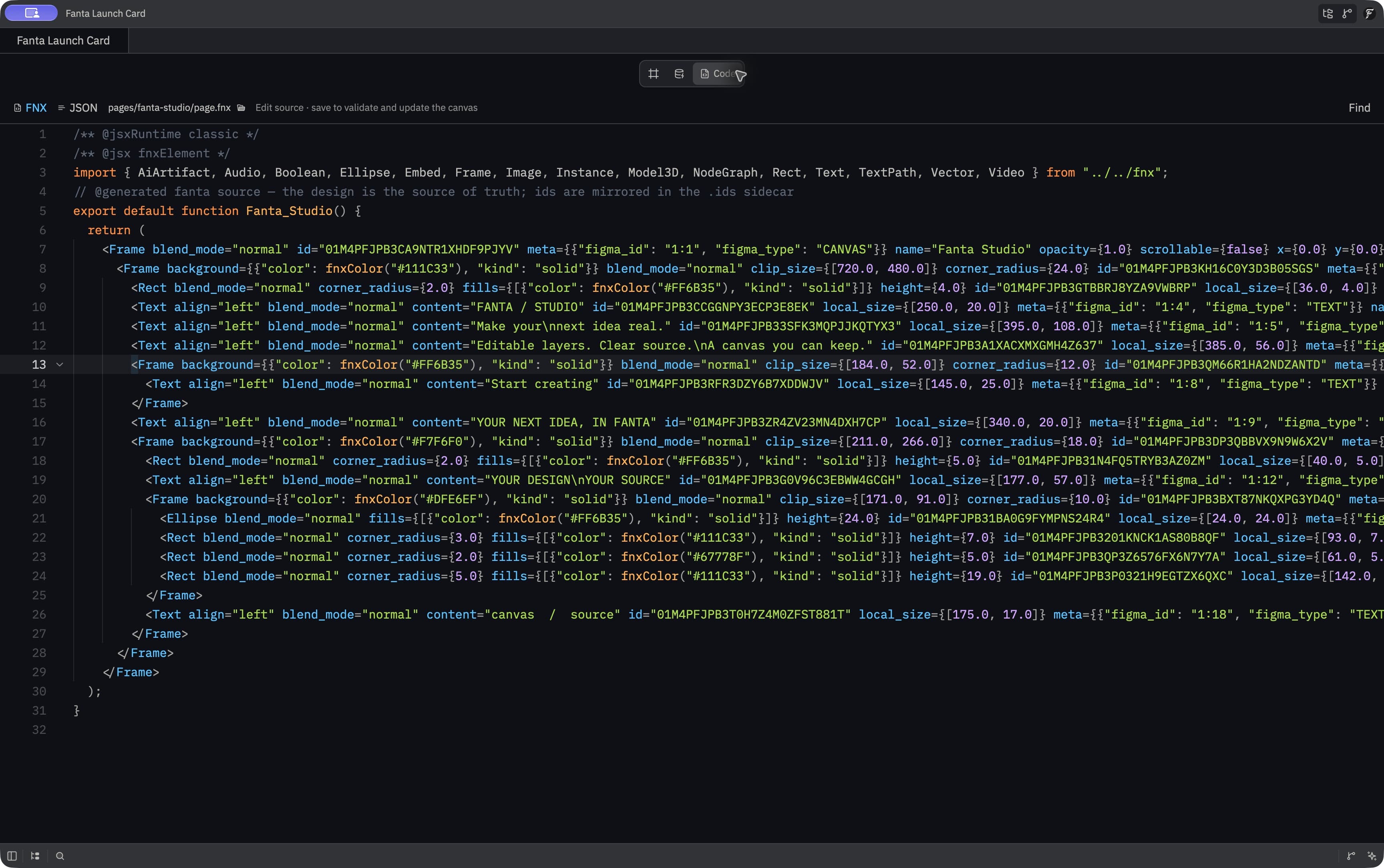Image resolution: width=1384 pixels, height=868 pixels.
Task: Switch source format to FNX
Action: [x=30, y=107]
